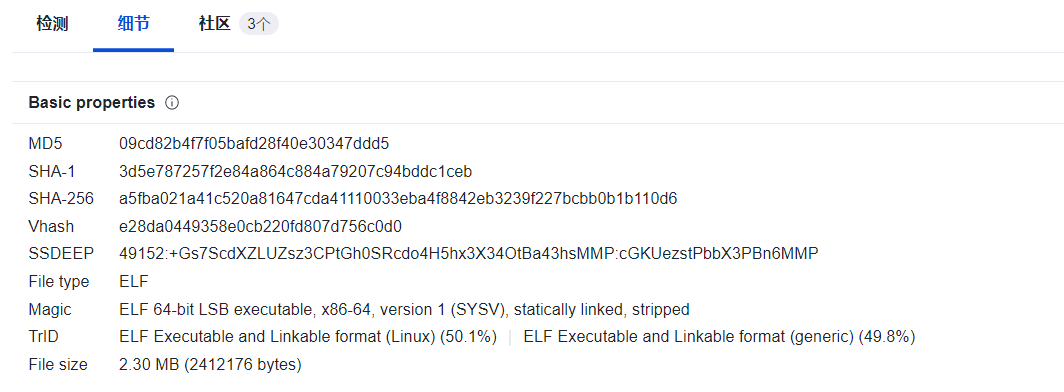Click the Basic properties heading
The height and width of the screenshot is (392, 1064).
(92, 103)
